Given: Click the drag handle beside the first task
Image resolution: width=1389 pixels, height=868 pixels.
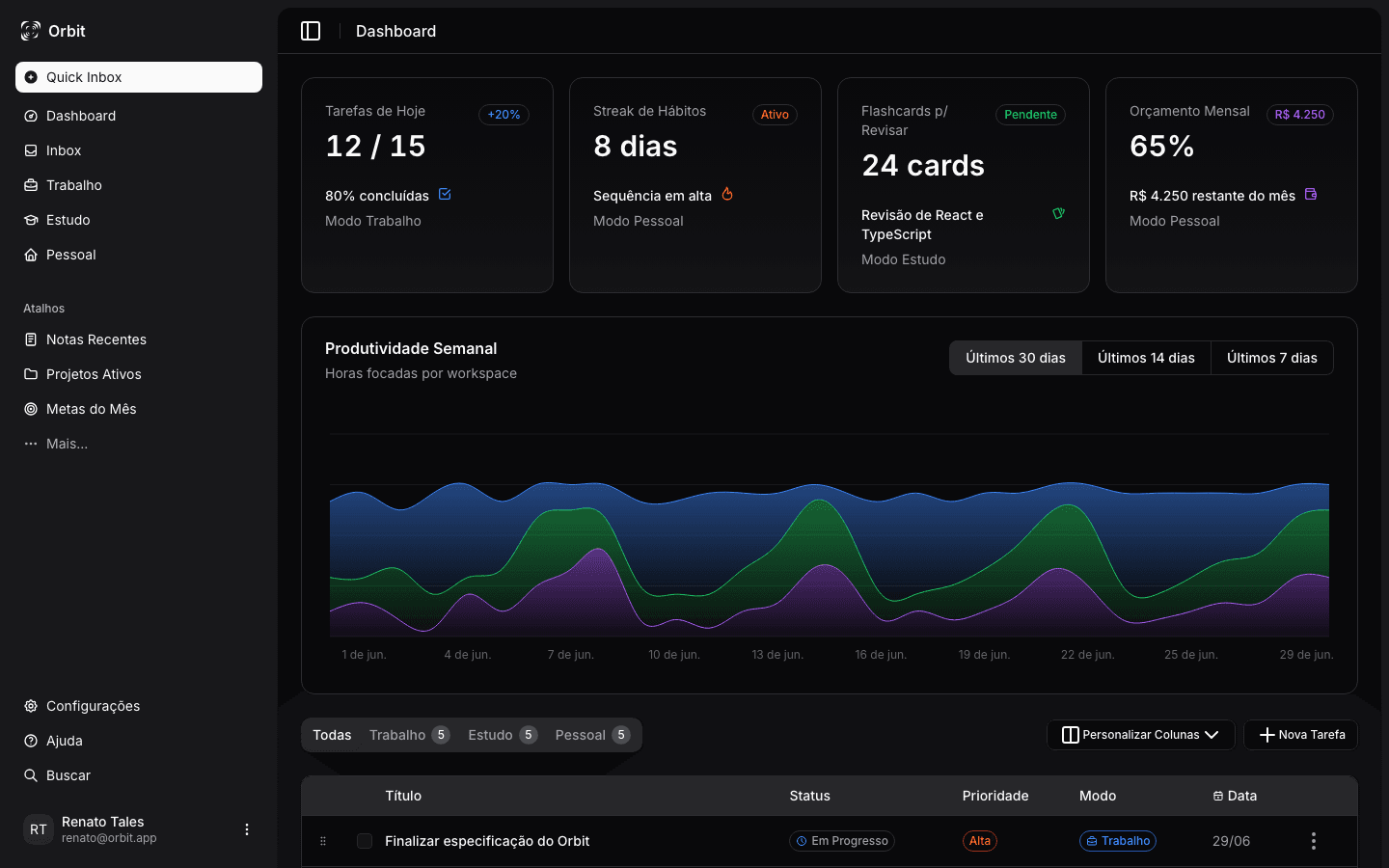Looking at the screenshot, I should 323,841.
